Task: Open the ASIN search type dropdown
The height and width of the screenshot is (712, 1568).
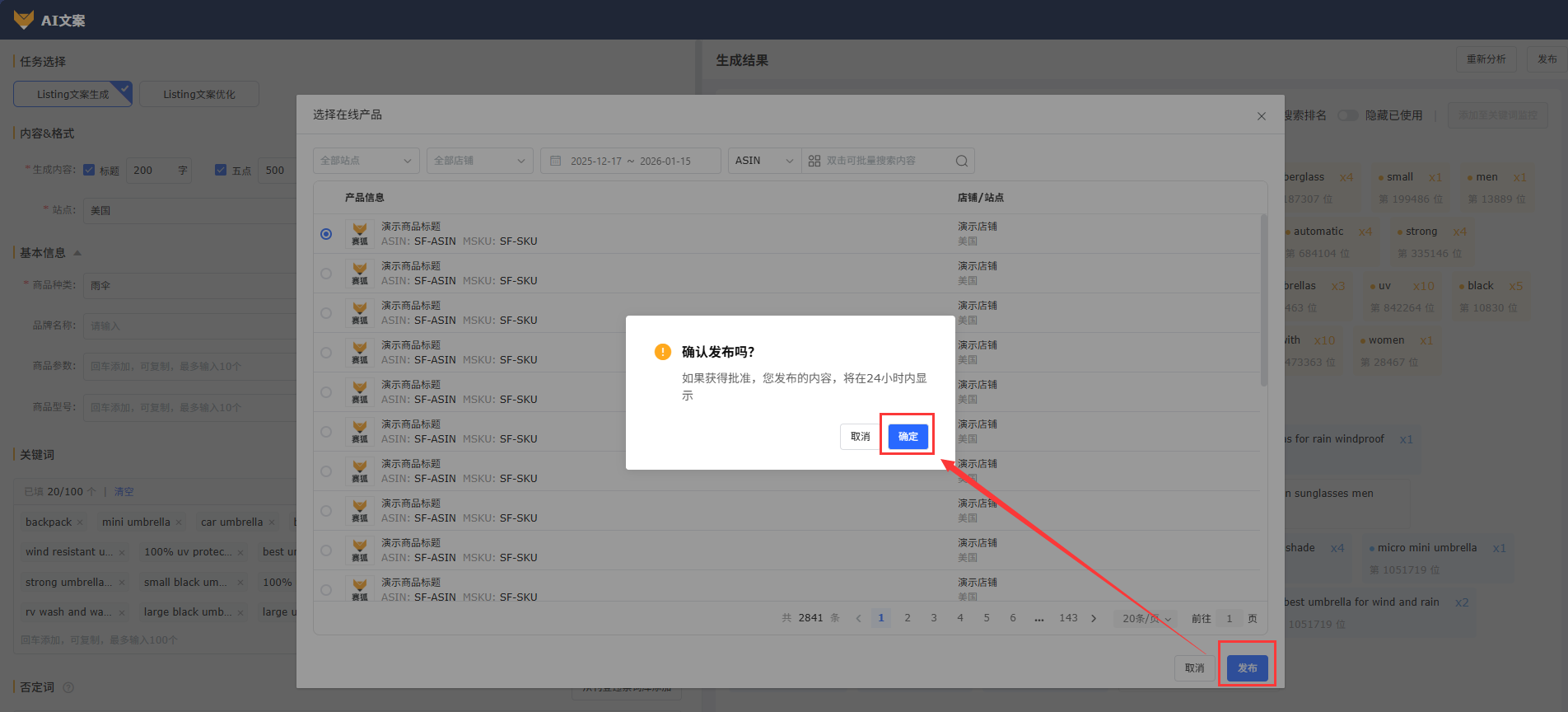Action: tap(765, 161)
